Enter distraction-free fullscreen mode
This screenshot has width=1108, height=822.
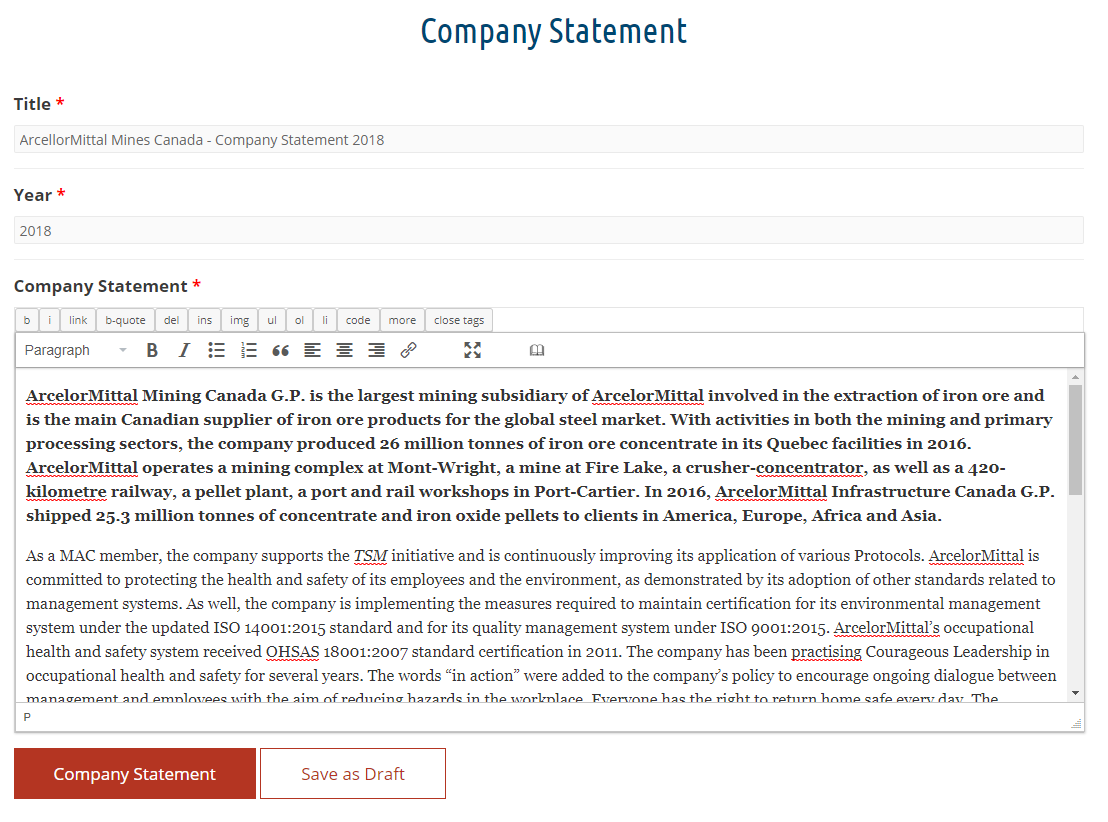click(x=472, y=350)
